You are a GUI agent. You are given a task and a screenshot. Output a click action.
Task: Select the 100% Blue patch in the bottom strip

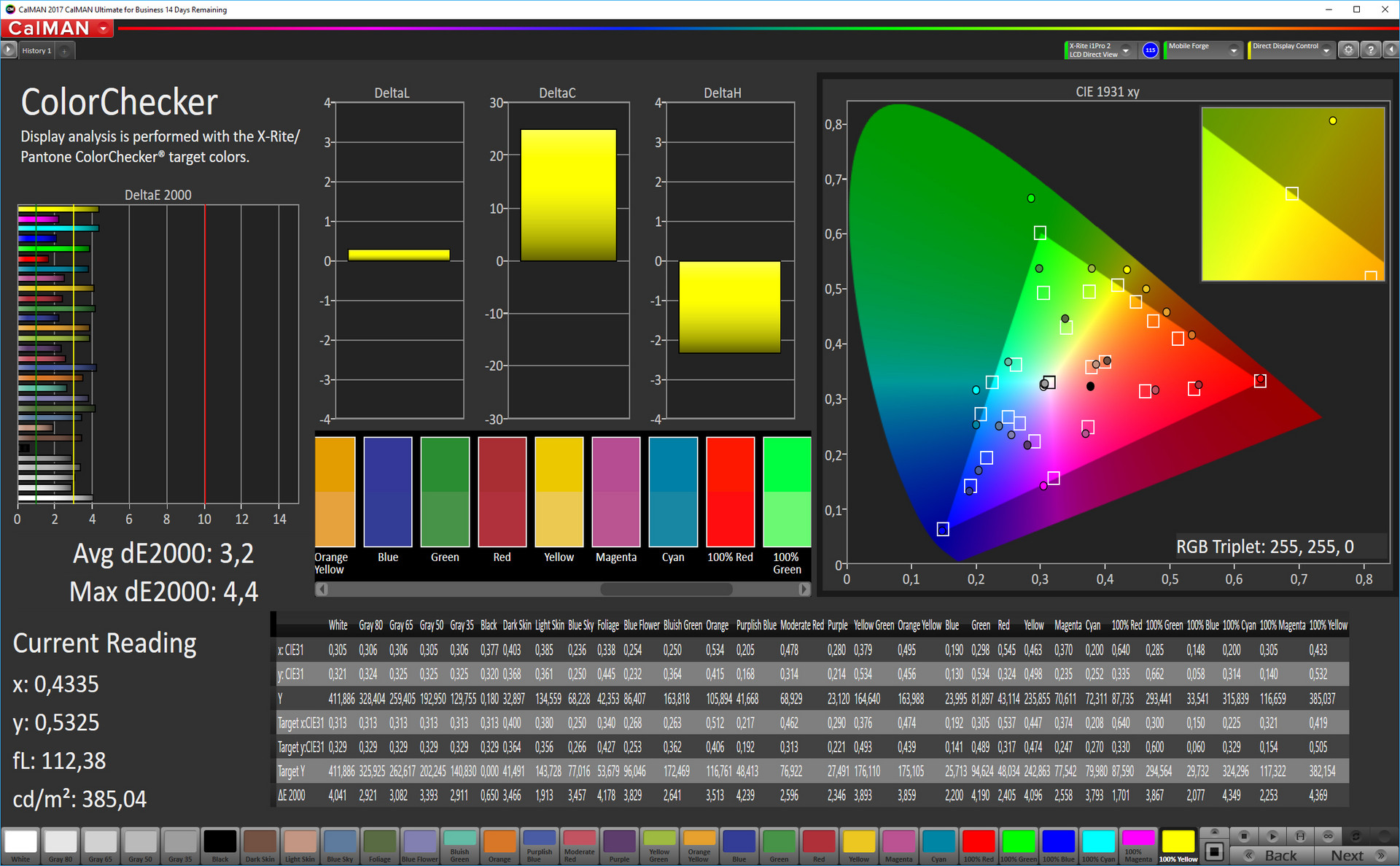tap(1058, 846)
